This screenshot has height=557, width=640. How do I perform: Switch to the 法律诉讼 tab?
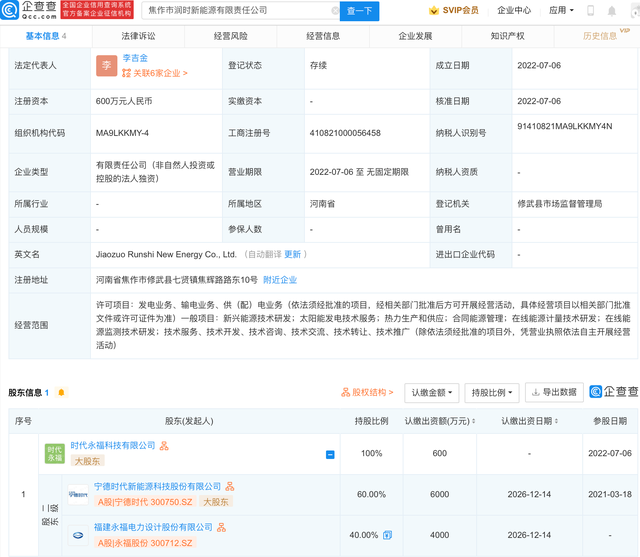[138, 35]
